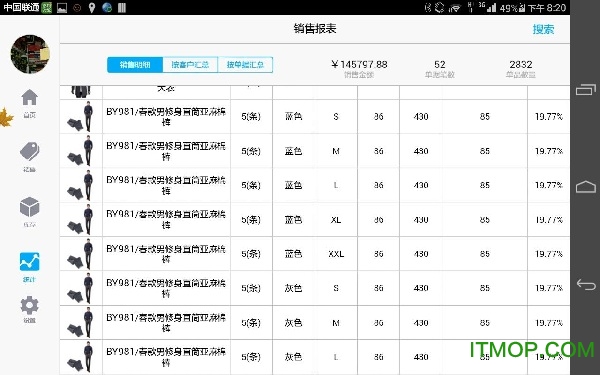This screenshot has height=375, width=600.
Task: Select BY981 product name in 蓝色 S row
Action: (166, 117)
